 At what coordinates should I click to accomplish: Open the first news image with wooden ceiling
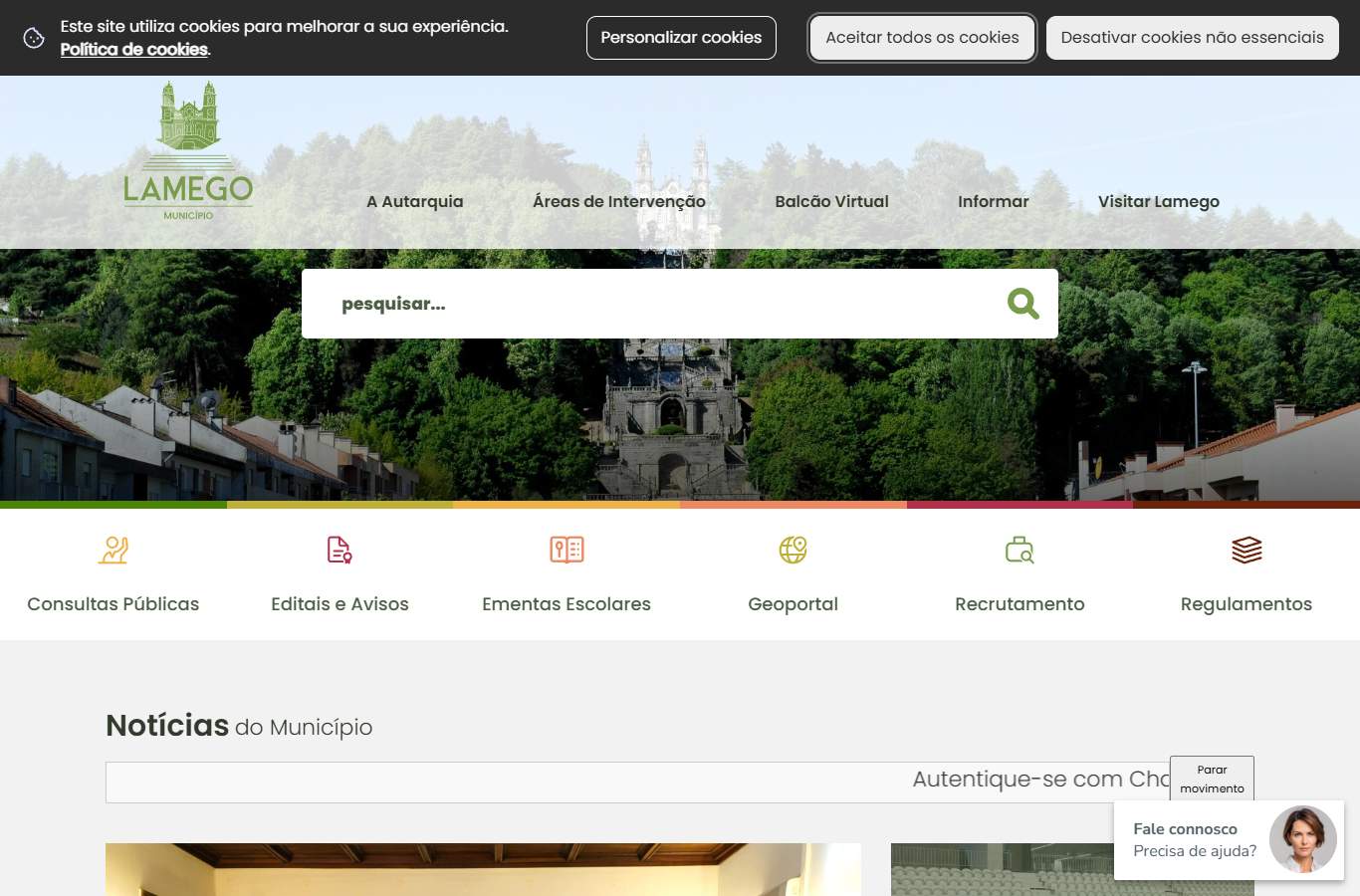pos(483,869)
